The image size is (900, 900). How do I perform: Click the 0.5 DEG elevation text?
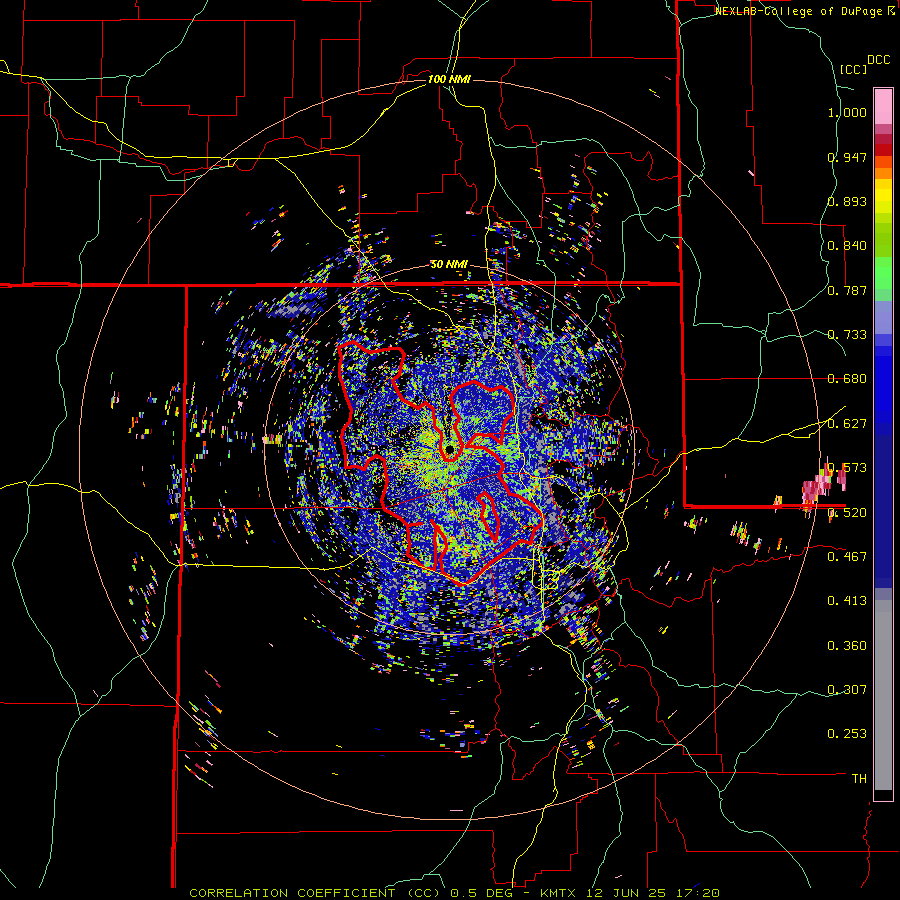pyautogui.click(x=482, y=893)
